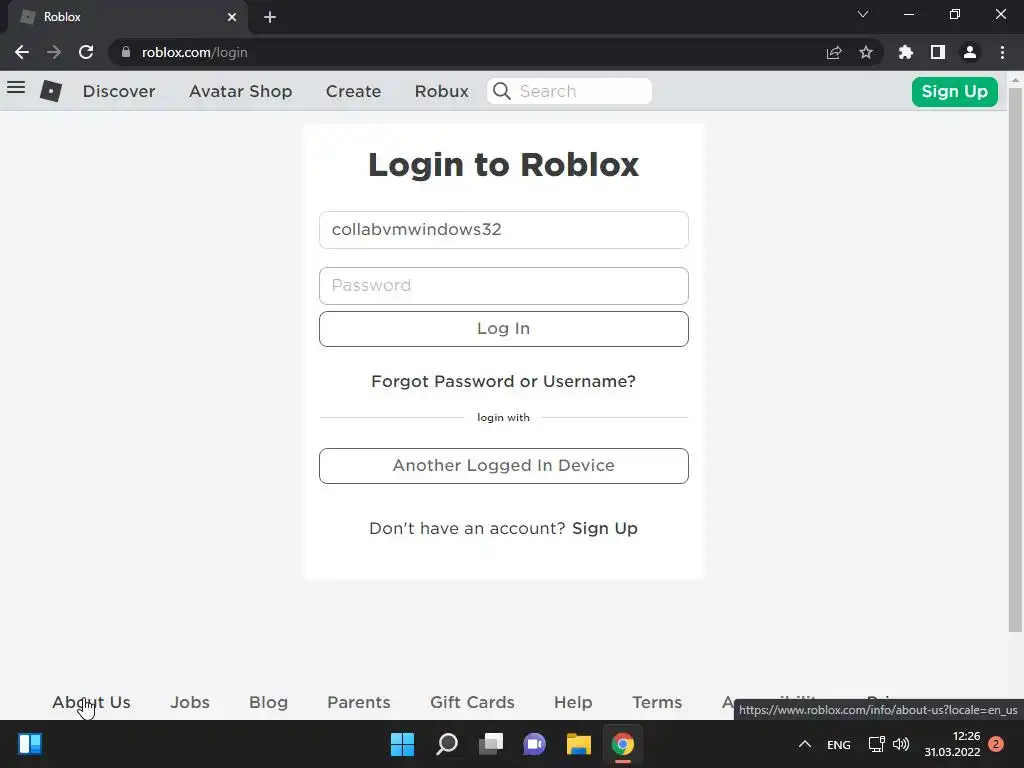Image resolution: width=1024 pixels, height=768 pixels.
Task: Open the Terms footer link
Action: pyautogui.click(x=657, y=703)
